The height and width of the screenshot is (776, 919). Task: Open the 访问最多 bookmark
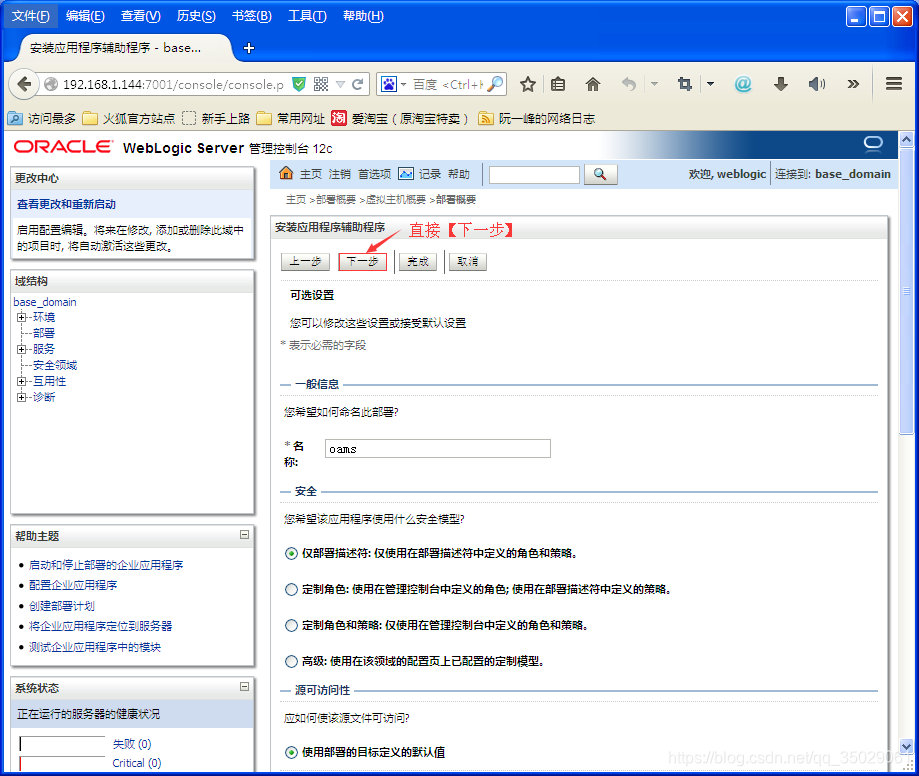(42, 118)
